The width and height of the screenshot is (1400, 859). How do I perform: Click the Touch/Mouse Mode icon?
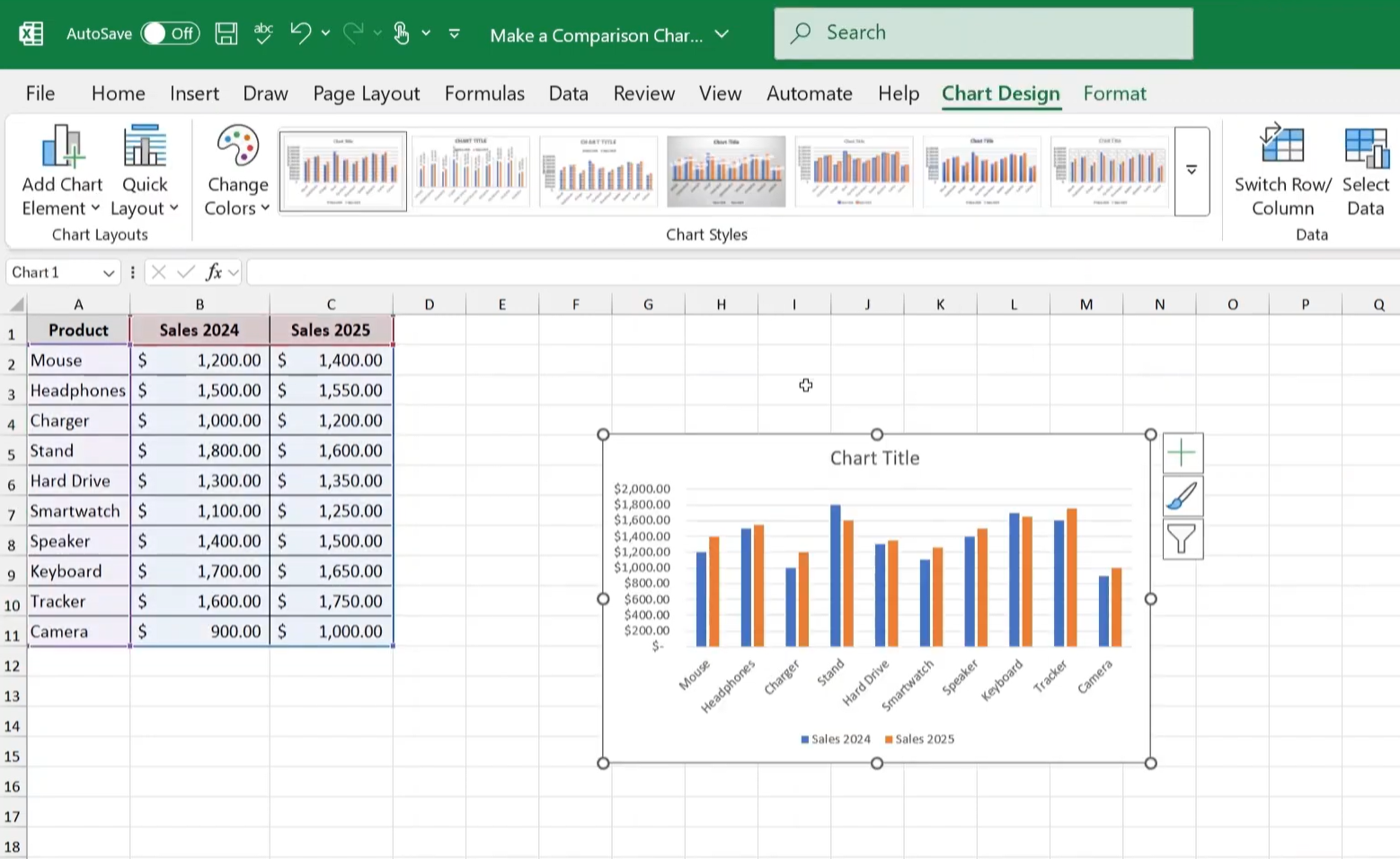[402, 34]
